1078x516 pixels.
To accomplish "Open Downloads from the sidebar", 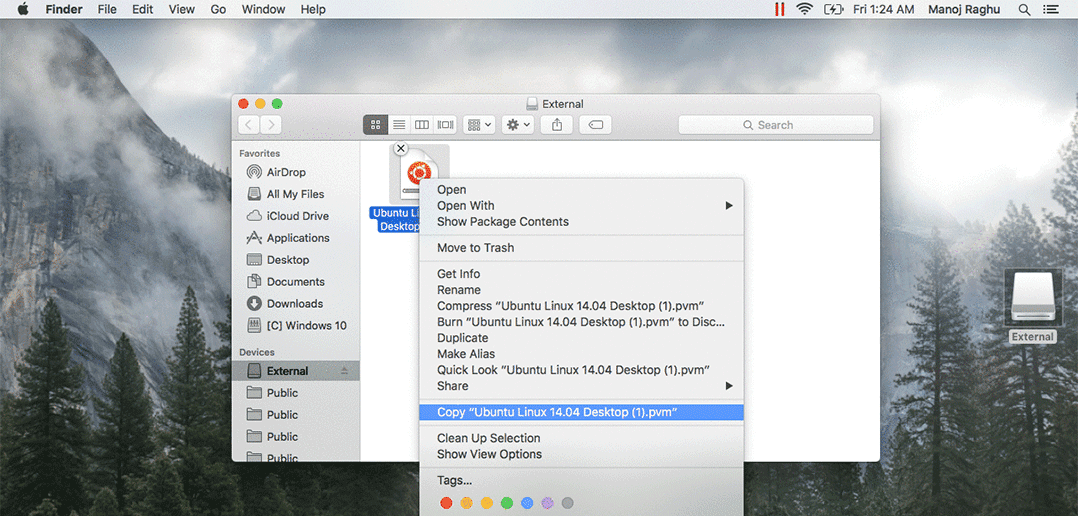I will point(296,304).
